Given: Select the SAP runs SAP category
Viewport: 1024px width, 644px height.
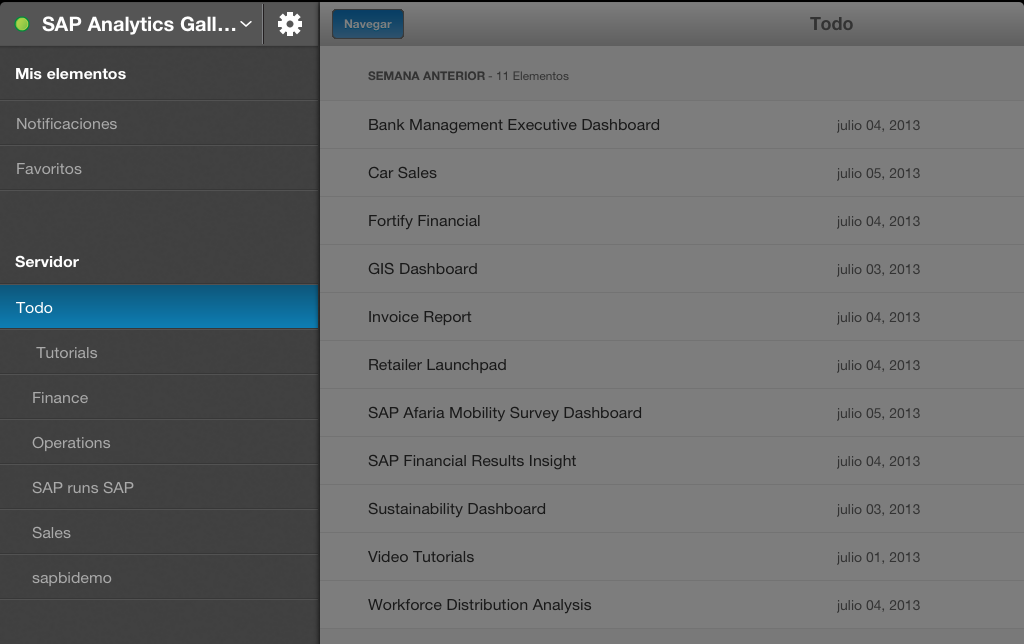Looking at the screenshot, I should pos(83,488).
